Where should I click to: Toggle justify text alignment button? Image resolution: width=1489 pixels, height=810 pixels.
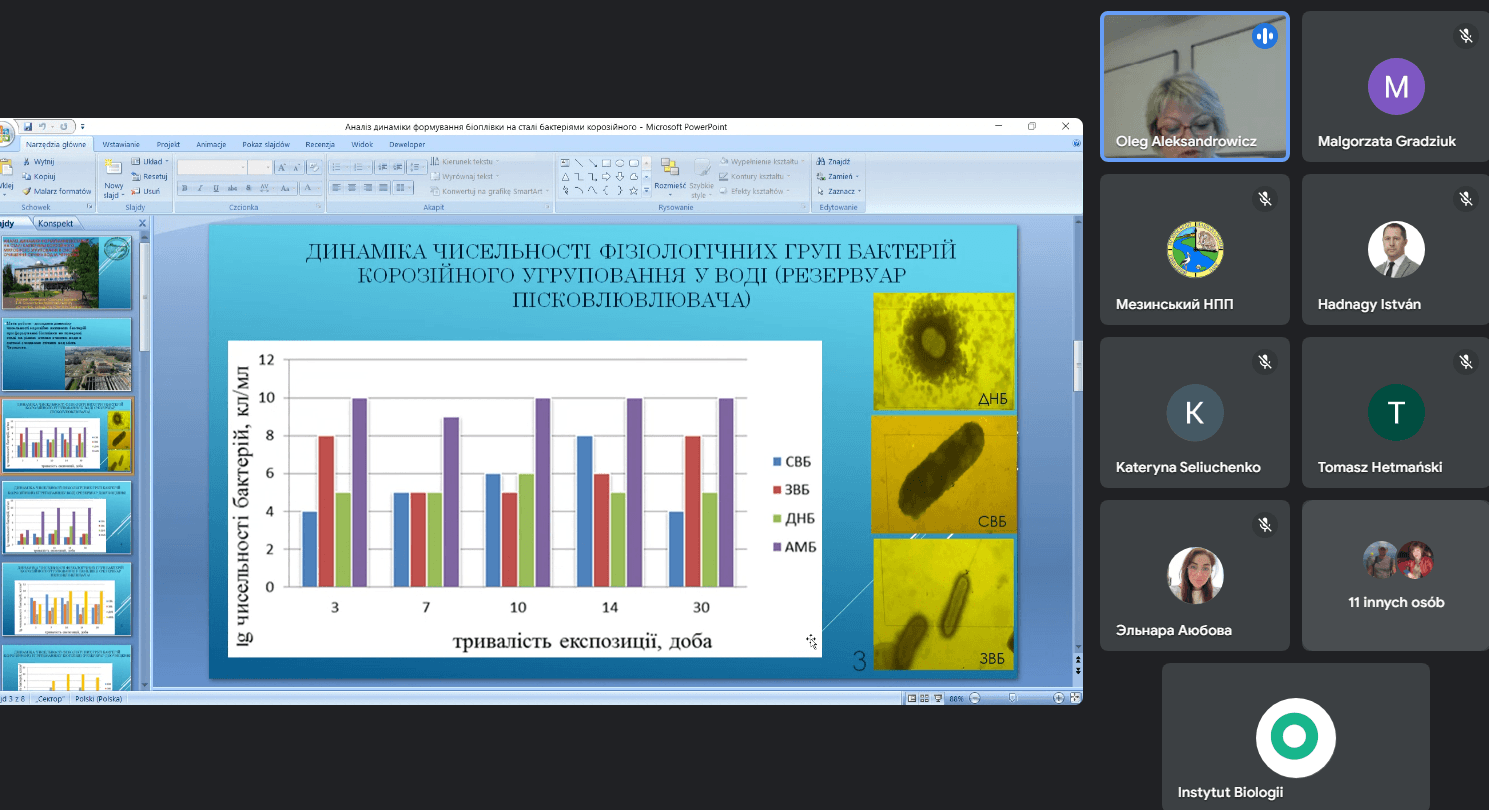(383, 188)
